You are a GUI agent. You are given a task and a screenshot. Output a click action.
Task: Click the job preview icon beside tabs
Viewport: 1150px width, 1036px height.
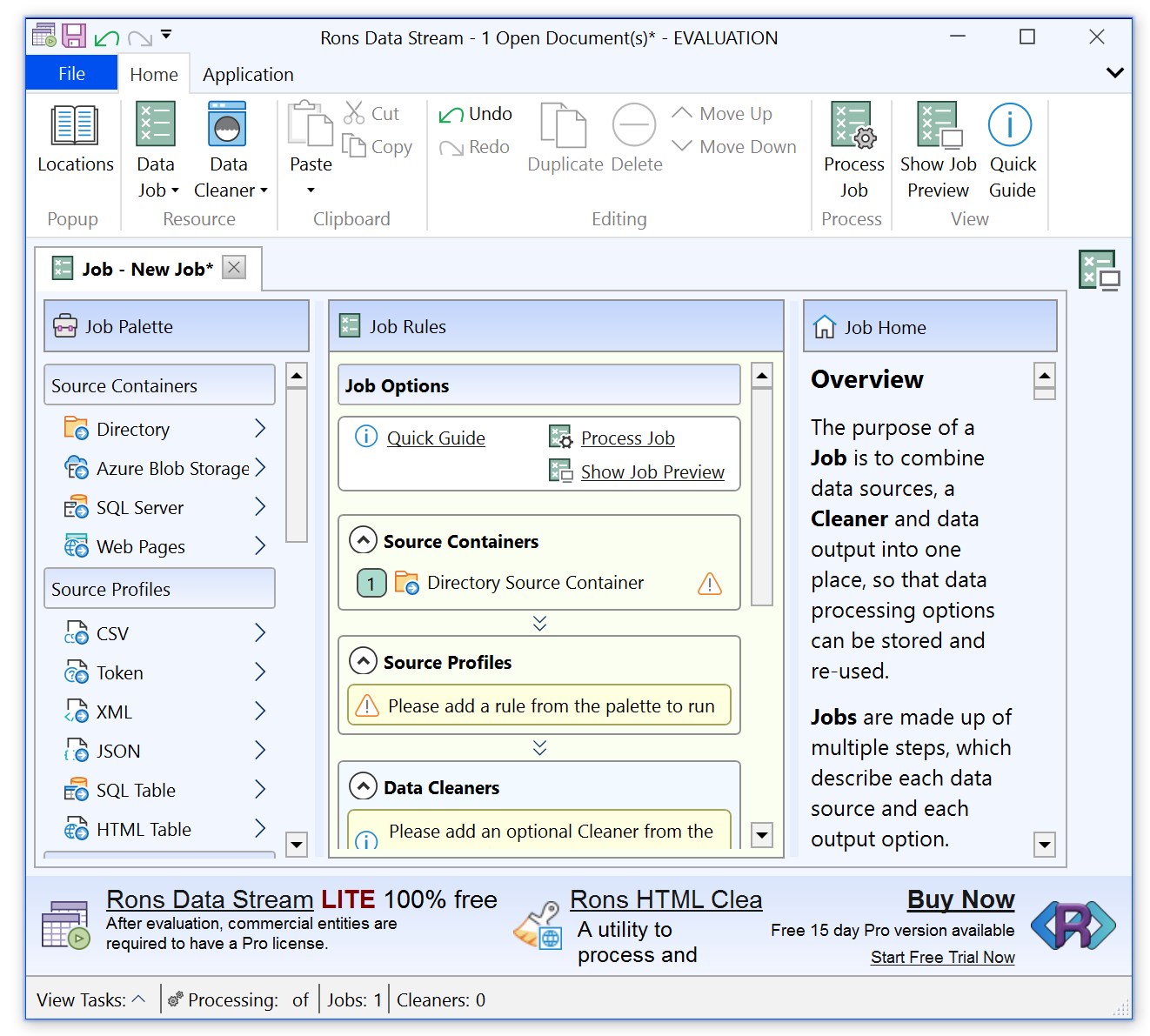click(x=1100, y=270)
